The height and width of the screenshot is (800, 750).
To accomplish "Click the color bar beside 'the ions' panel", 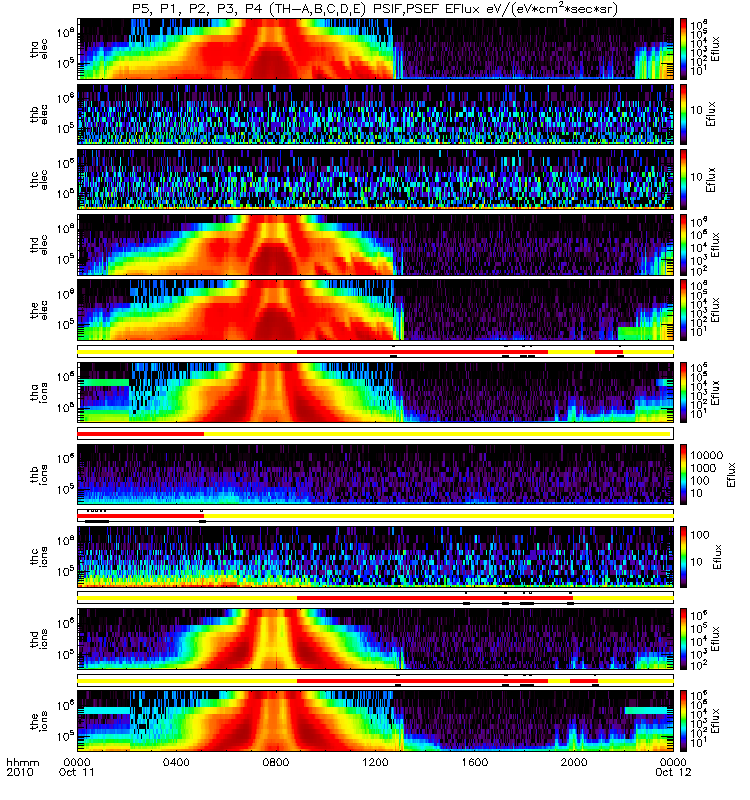I will tap(684, 721).
